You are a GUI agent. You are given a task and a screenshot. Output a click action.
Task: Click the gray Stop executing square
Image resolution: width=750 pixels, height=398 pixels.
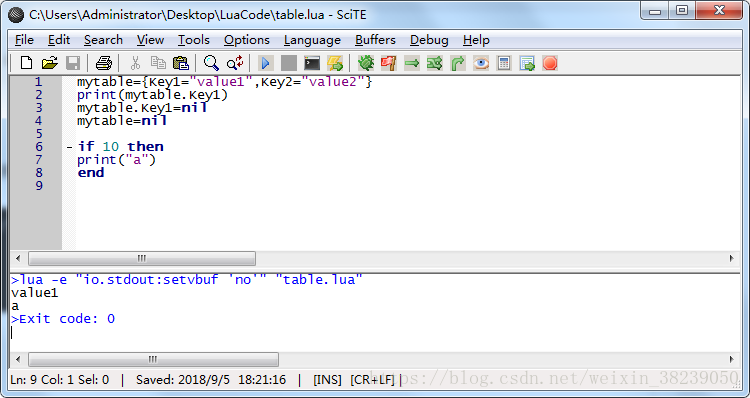click(288, 63)
